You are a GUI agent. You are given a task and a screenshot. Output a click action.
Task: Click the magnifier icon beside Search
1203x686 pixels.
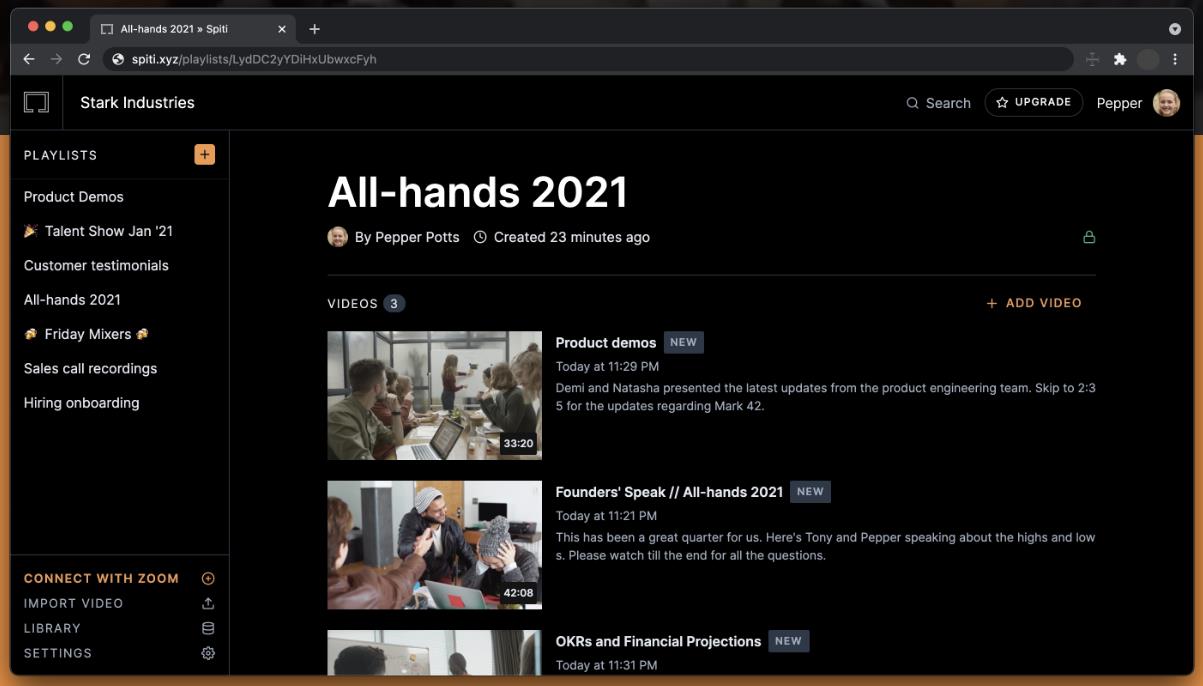pos(912,103)
